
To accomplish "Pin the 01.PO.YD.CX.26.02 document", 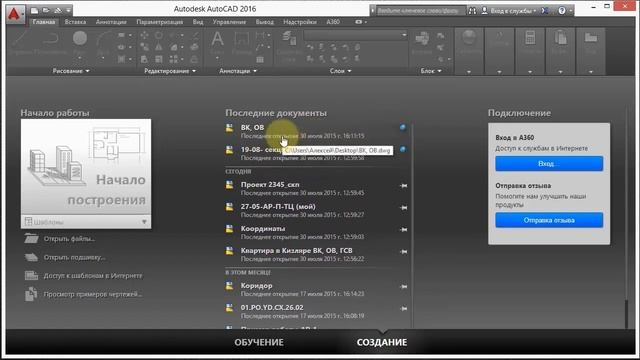I will pos(404,309).
